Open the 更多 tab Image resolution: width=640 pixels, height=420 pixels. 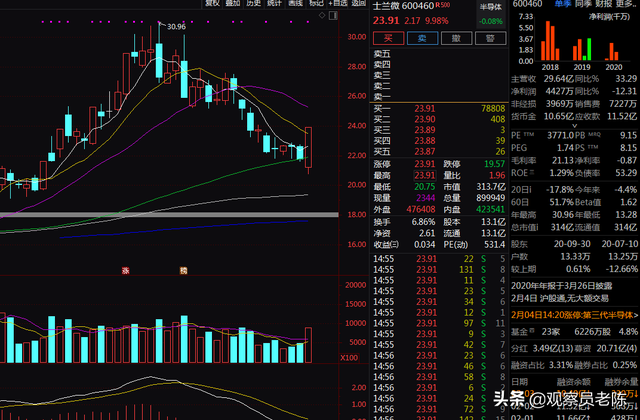tap(625, 4)
